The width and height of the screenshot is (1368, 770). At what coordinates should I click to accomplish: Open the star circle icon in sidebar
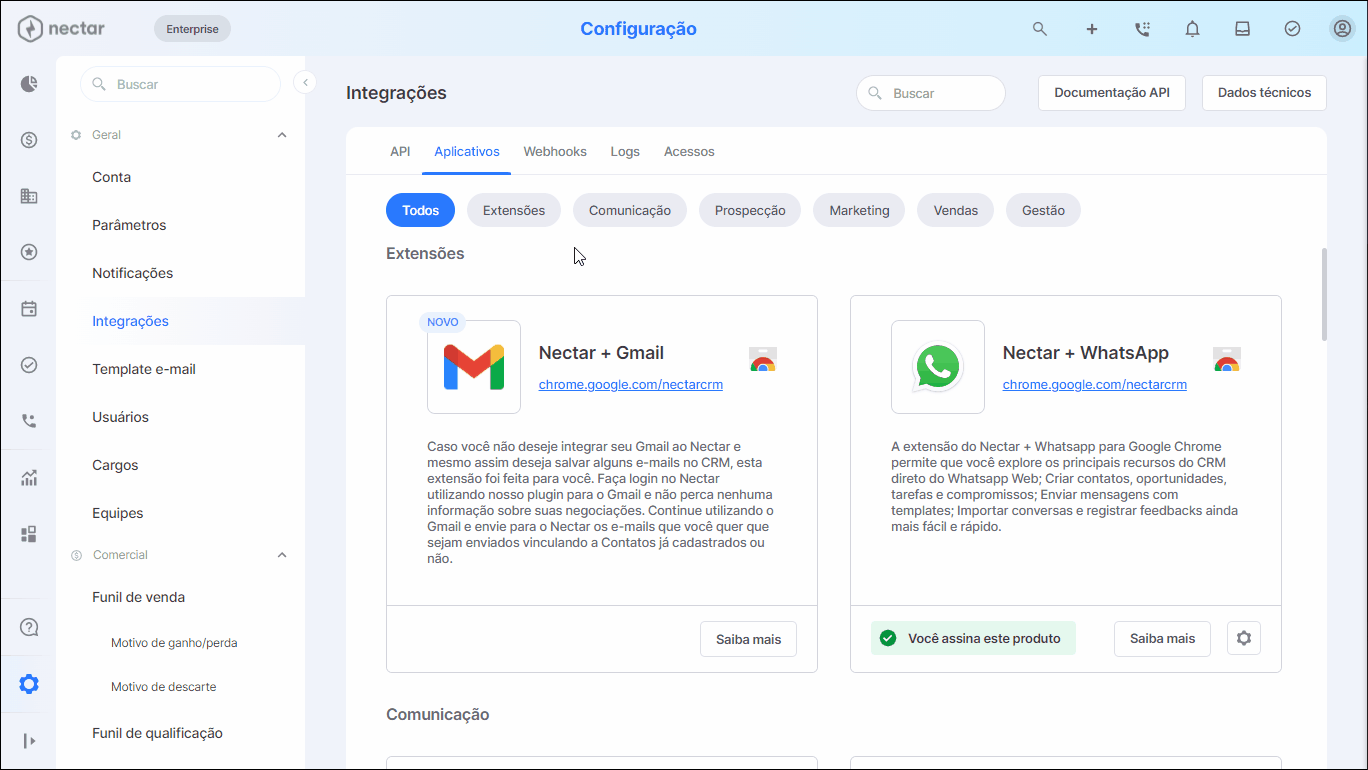pyautogui.click(x=29, y=252)
